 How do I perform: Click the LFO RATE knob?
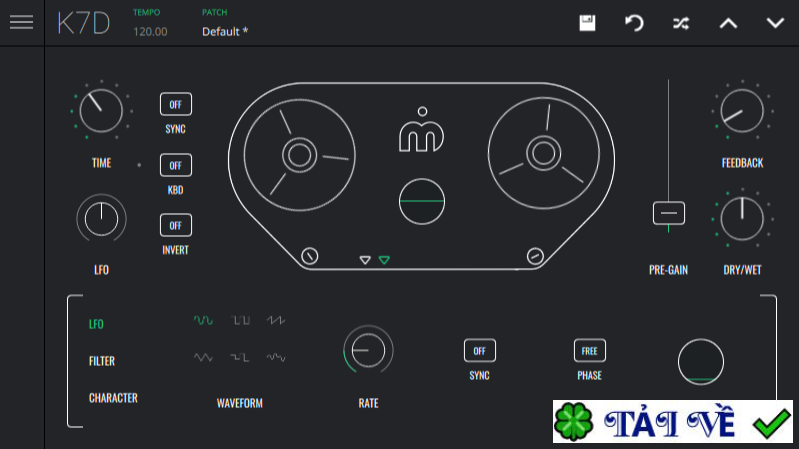tap(368, 351)
